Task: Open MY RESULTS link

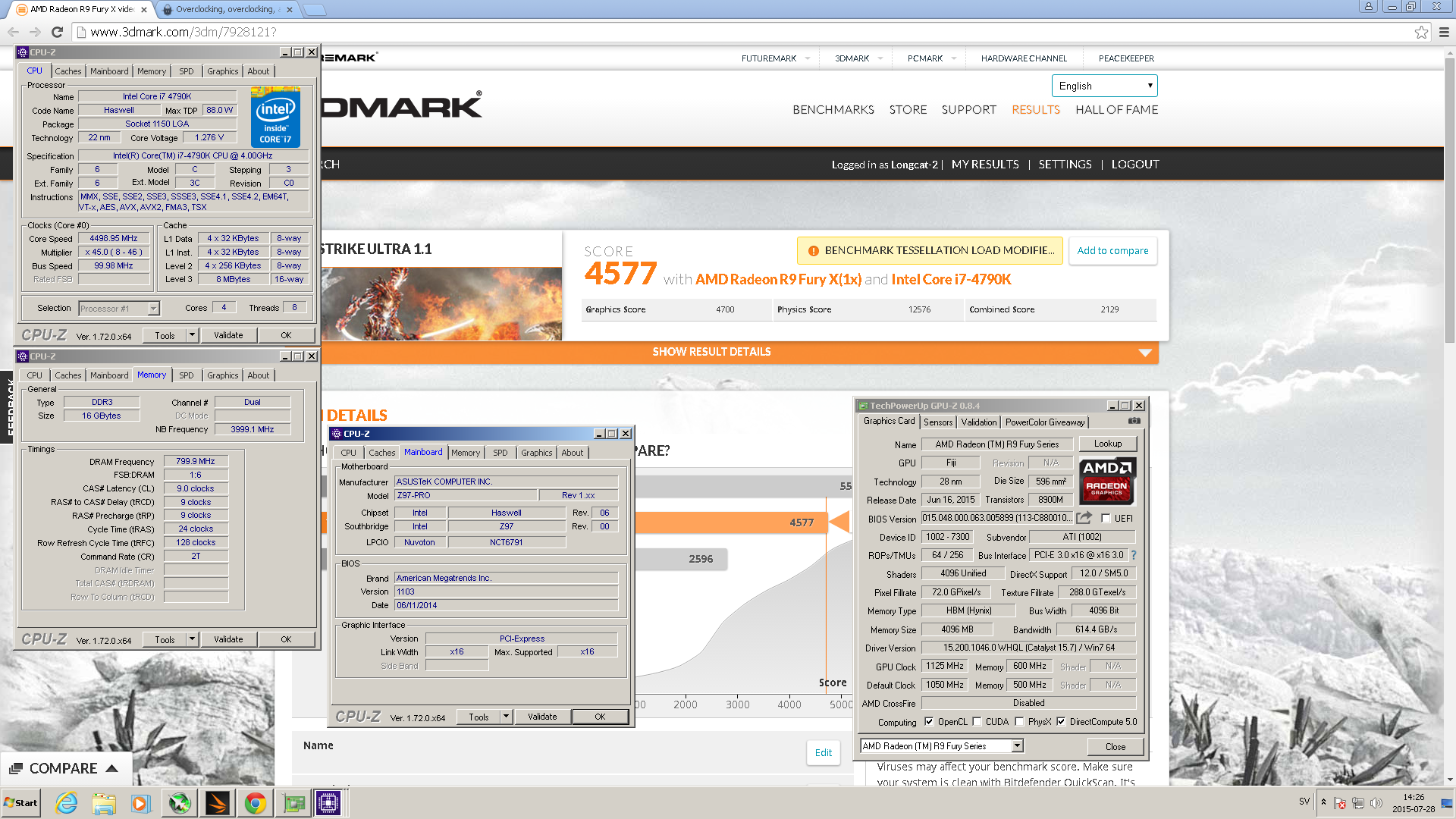Action: (985, 165)
